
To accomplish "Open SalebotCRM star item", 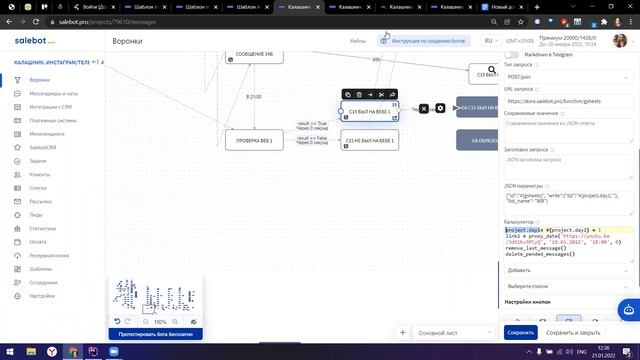I will coord(43,147).
